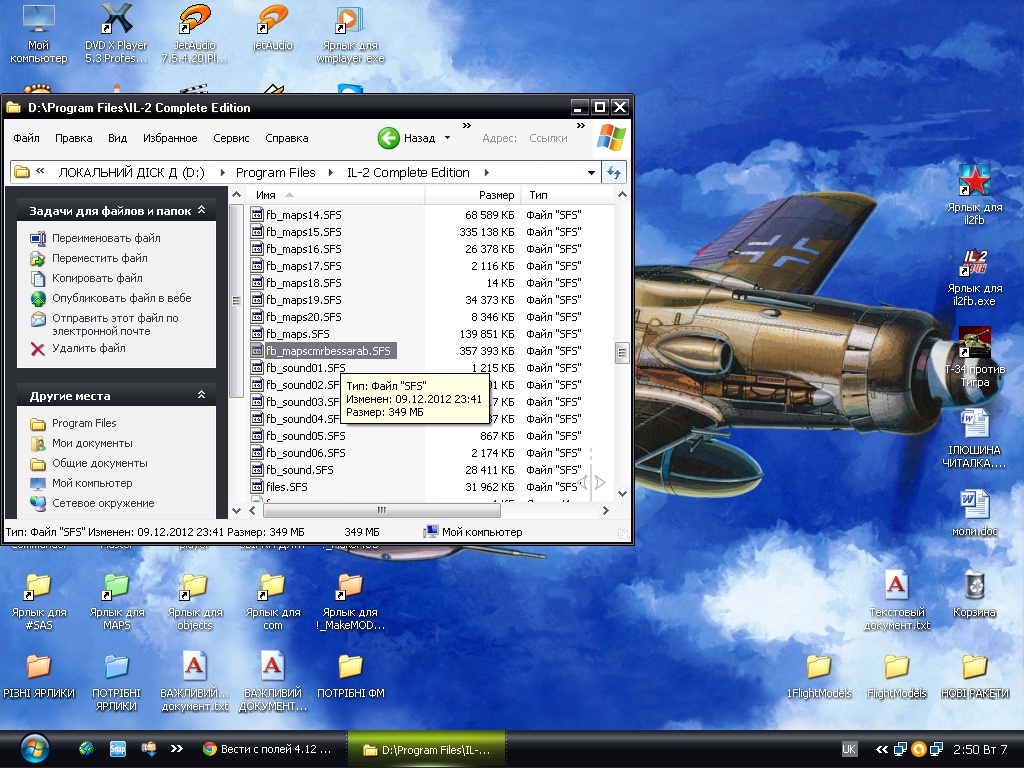Expand arrow after Program Files breadcrumb
Viewport: 1024px width, 768px height.
click(330, 172)
